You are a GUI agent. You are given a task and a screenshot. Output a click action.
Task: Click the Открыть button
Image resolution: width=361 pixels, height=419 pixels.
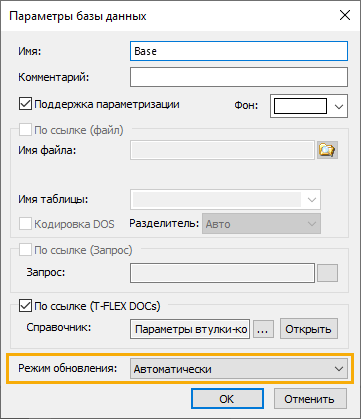pos(308,329)
